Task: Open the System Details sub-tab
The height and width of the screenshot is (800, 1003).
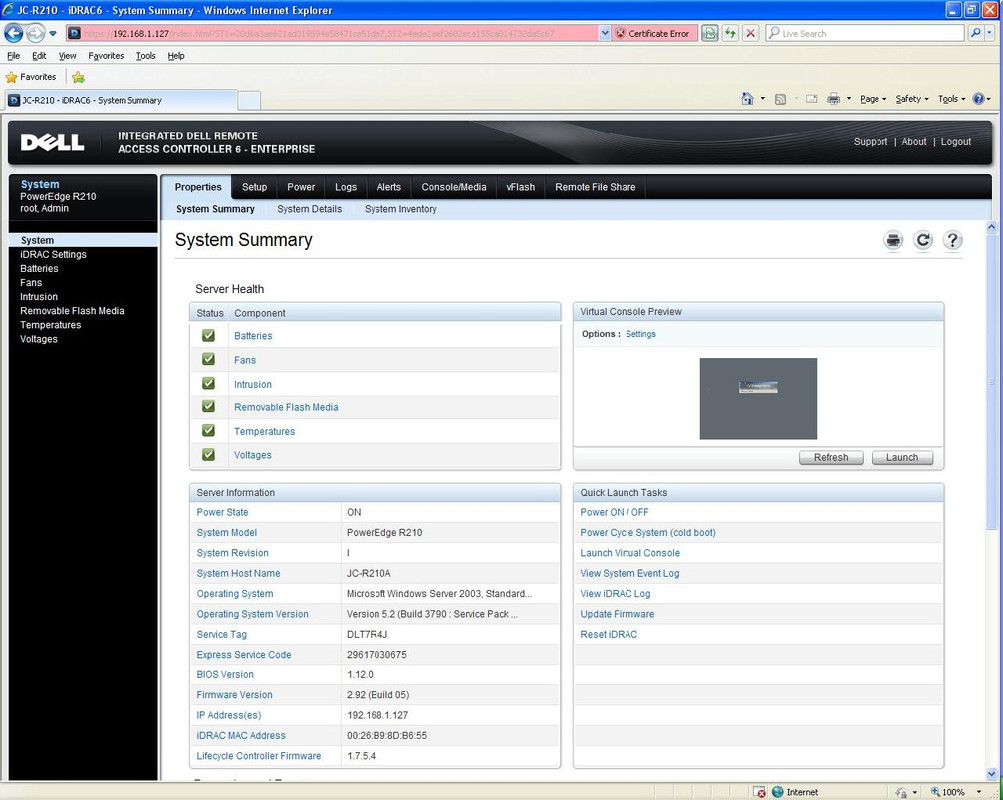Action: (310, 209)
